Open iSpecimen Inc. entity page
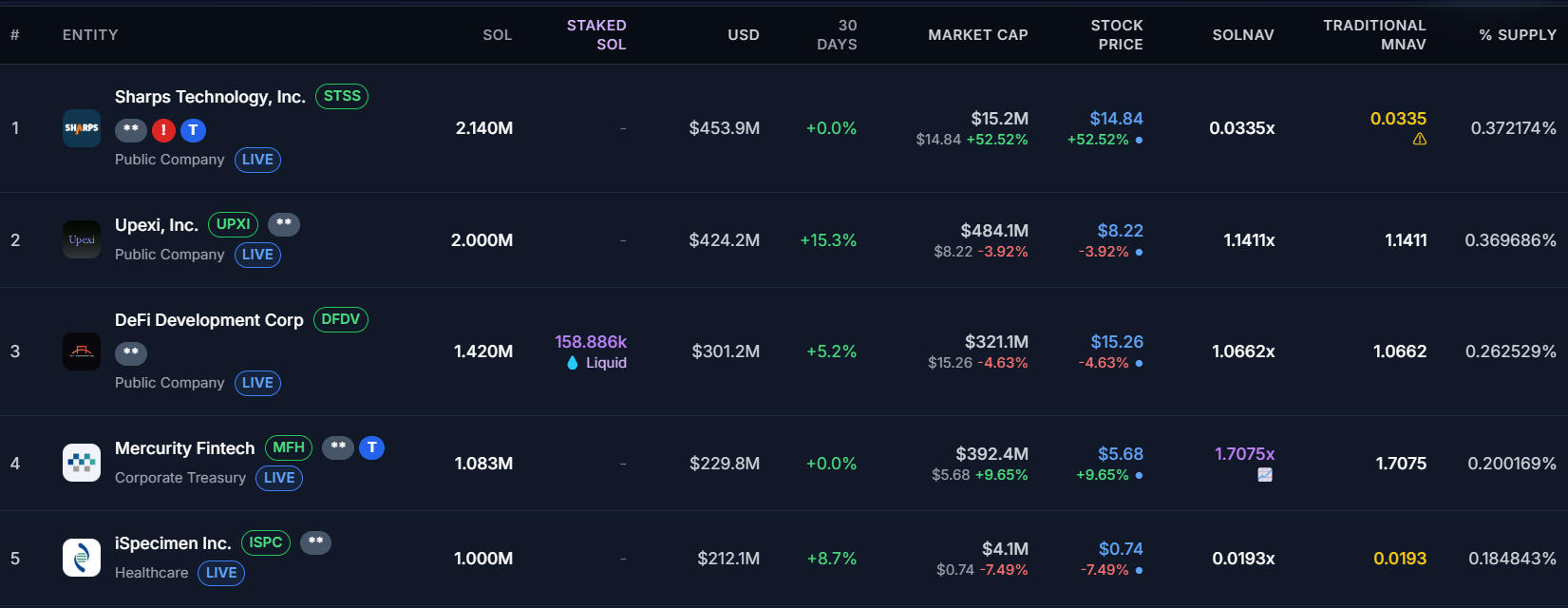 coord(173,543)
